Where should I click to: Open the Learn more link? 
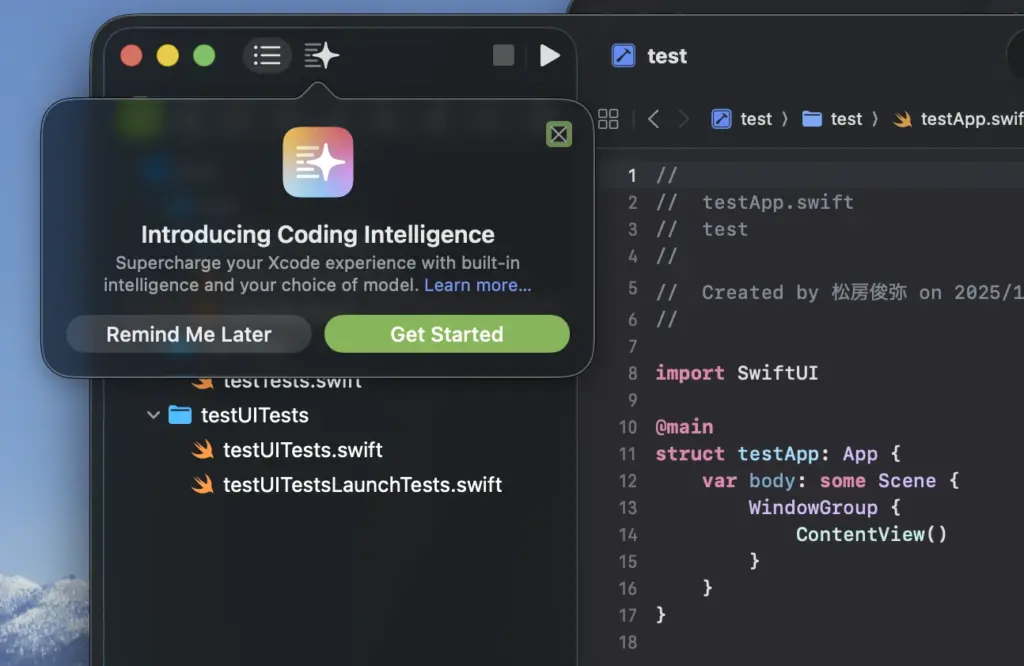click(477, 285)
